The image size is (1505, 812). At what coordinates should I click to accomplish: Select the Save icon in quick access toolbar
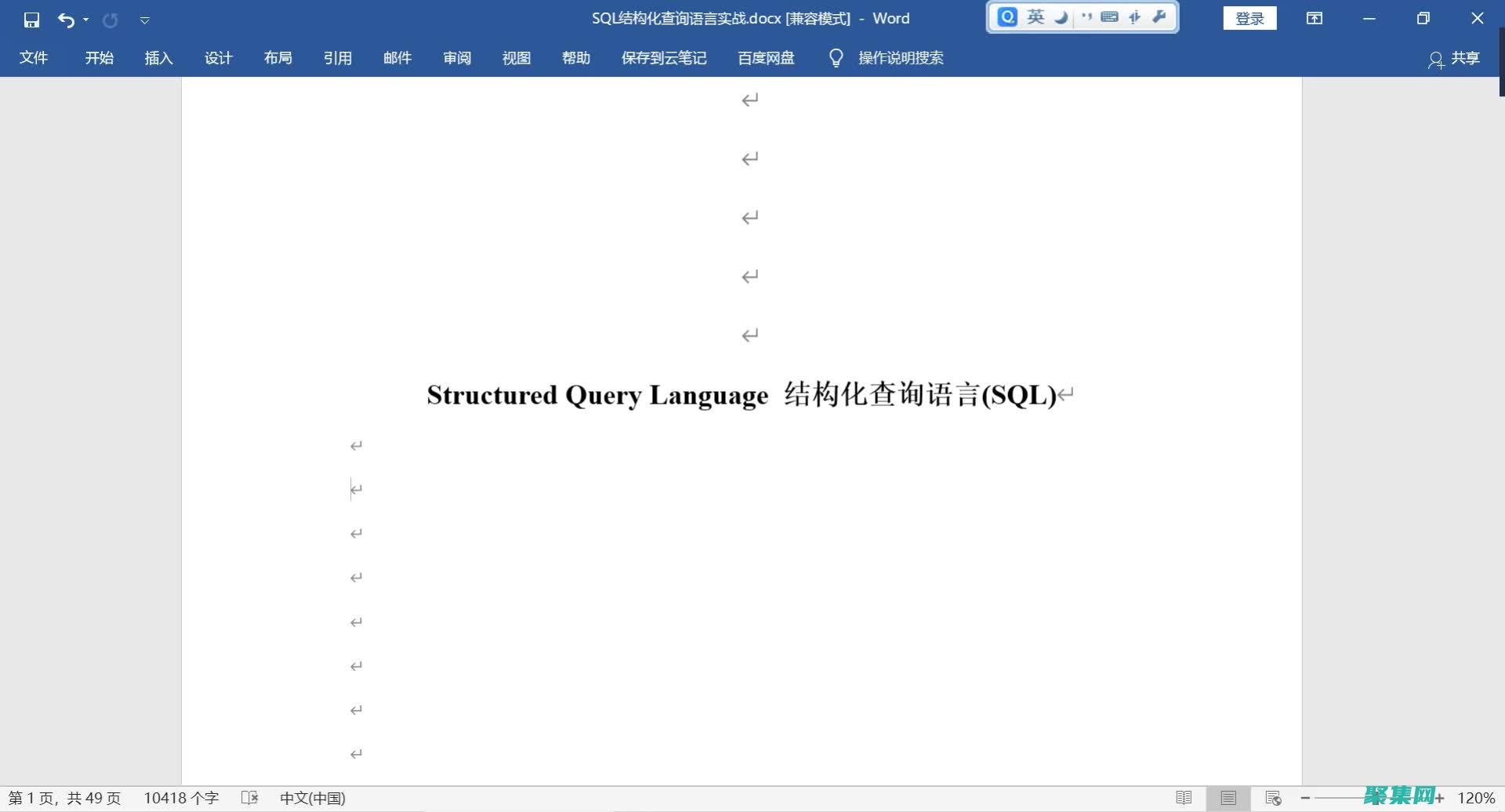[31, 19]
